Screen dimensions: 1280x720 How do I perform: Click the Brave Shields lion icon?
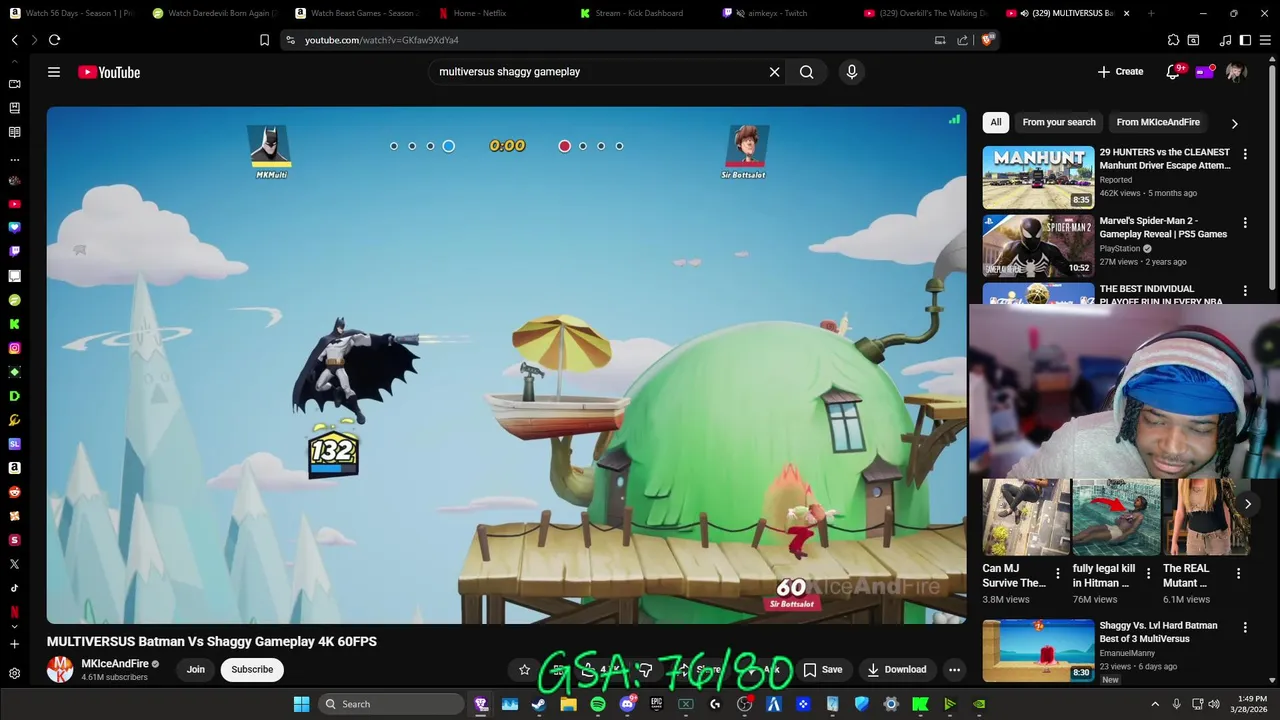point(988,40)
